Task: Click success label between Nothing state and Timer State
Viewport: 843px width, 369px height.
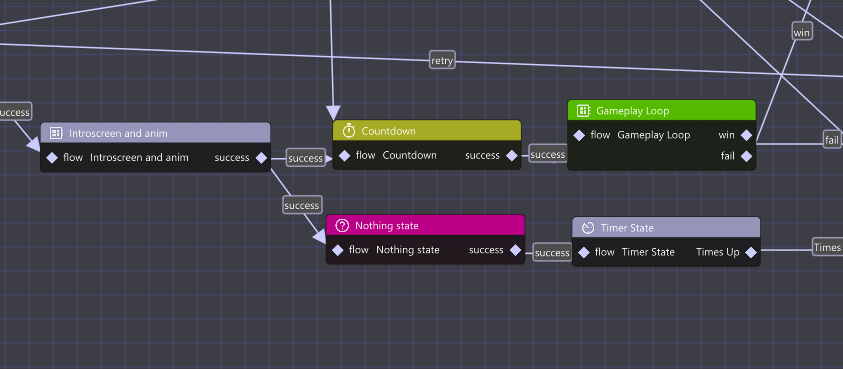Action: pyautogui.click(x=552, y=252)
